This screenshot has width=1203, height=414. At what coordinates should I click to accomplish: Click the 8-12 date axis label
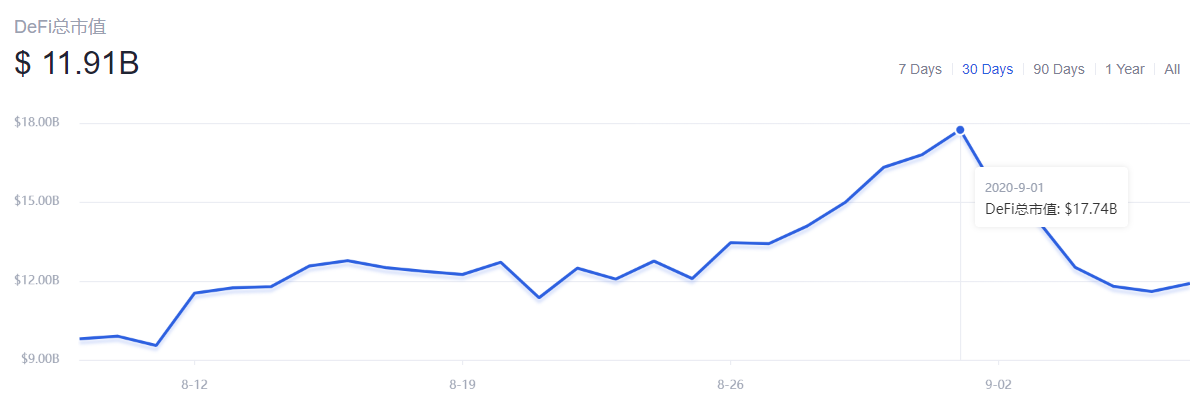(194, 384)
